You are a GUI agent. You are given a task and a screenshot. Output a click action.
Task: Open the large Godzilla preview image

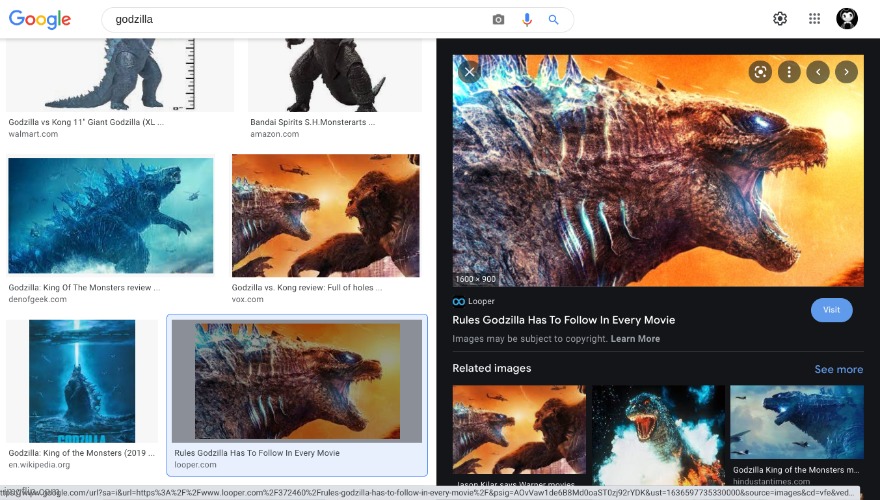(x=658, y=171)
